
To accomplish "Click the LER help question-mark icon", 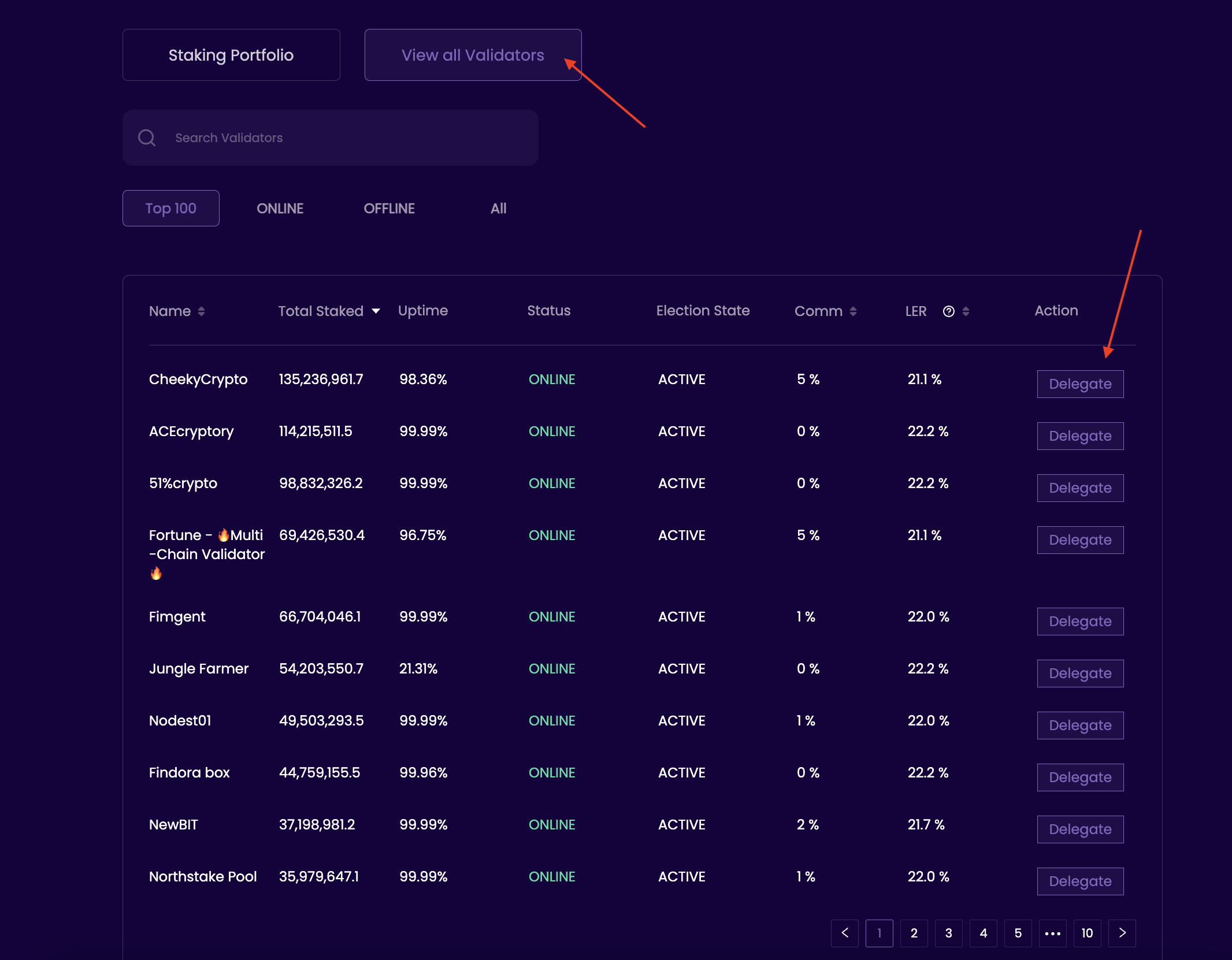I will [x=948, y=311].
